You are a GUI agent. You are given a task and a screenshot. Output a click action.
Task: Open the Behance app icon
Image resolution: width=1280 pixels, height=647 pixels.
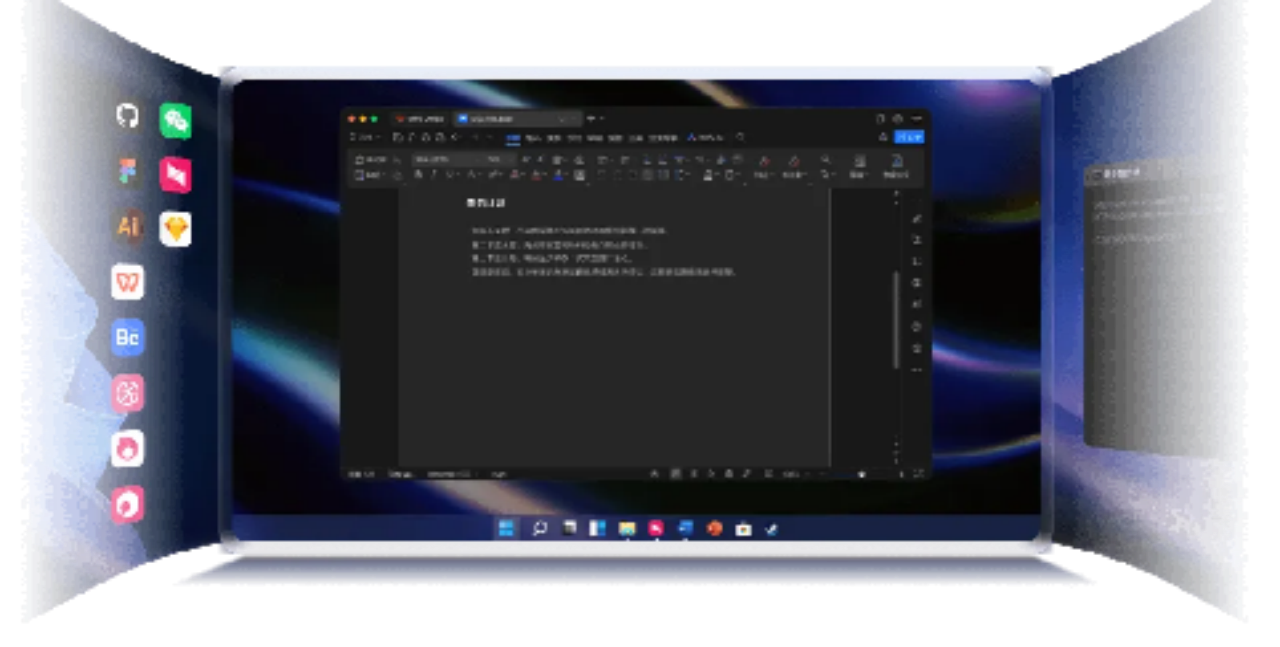(127, 338)
